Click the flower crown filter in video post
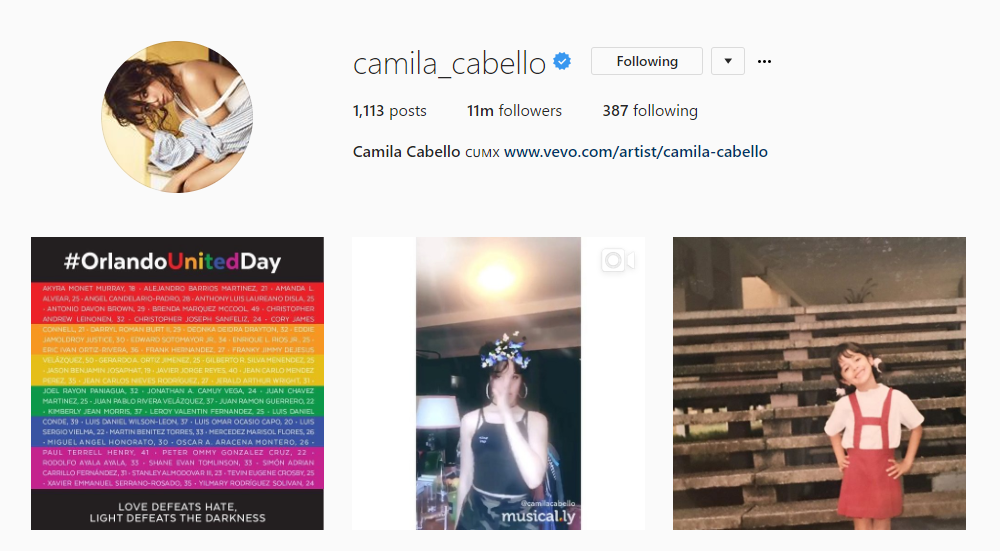Viewport: 1000px width, 551px height. [x=505, y=349]
